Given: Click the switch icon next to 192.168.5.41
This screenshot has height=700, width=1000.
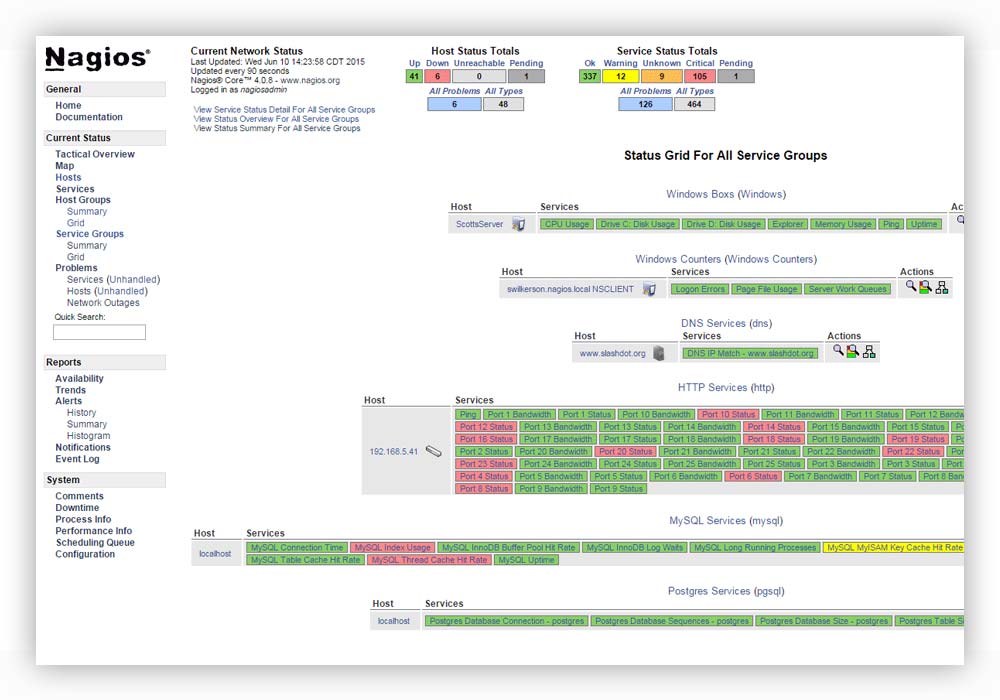Looking at the screenshot, I should tap(433, 451).
